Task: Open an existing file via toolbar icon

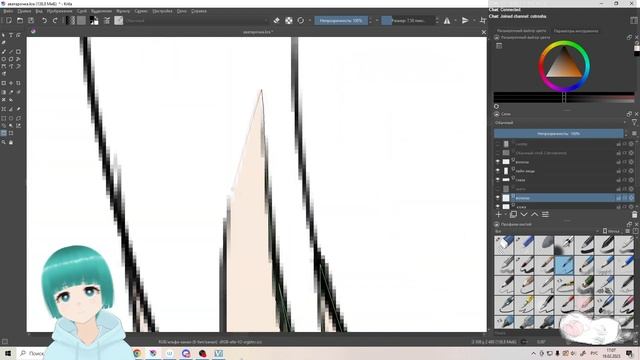Action: pyautogui.click(x=20, y=20)
